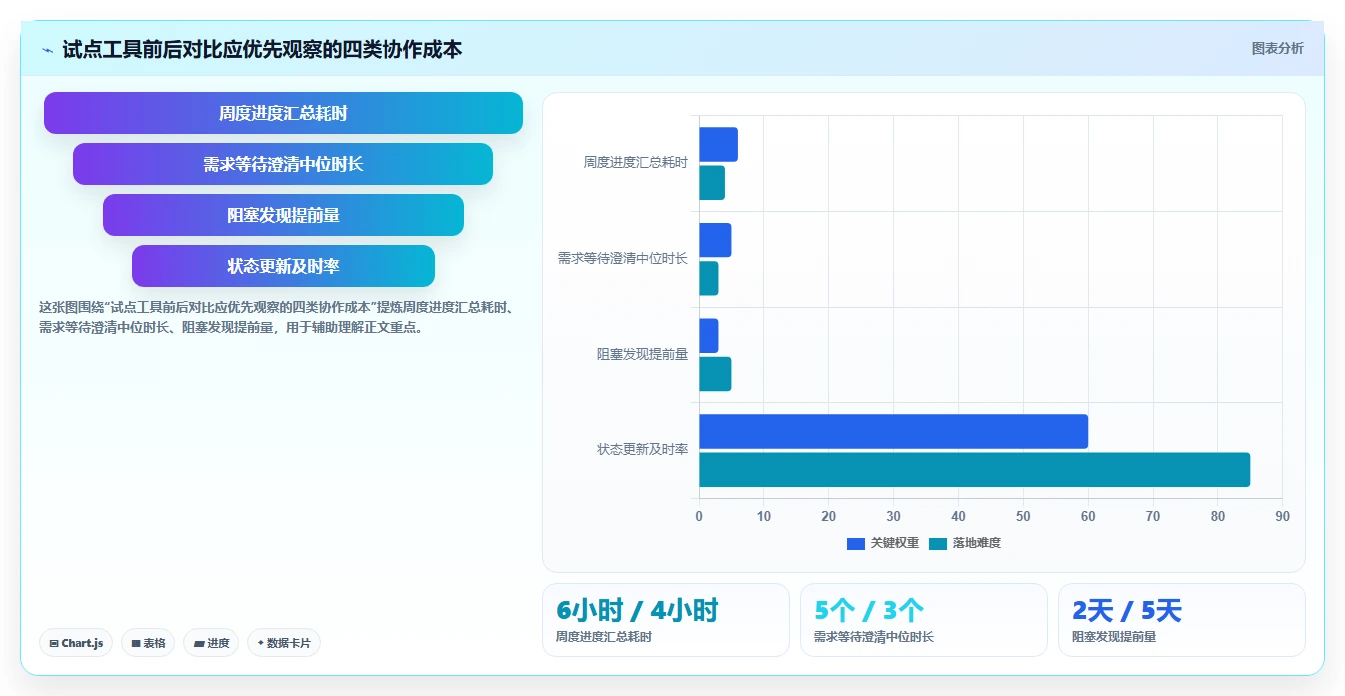
Task: Click the blue 关键权重 legend color box
Action: pos(855,544)
